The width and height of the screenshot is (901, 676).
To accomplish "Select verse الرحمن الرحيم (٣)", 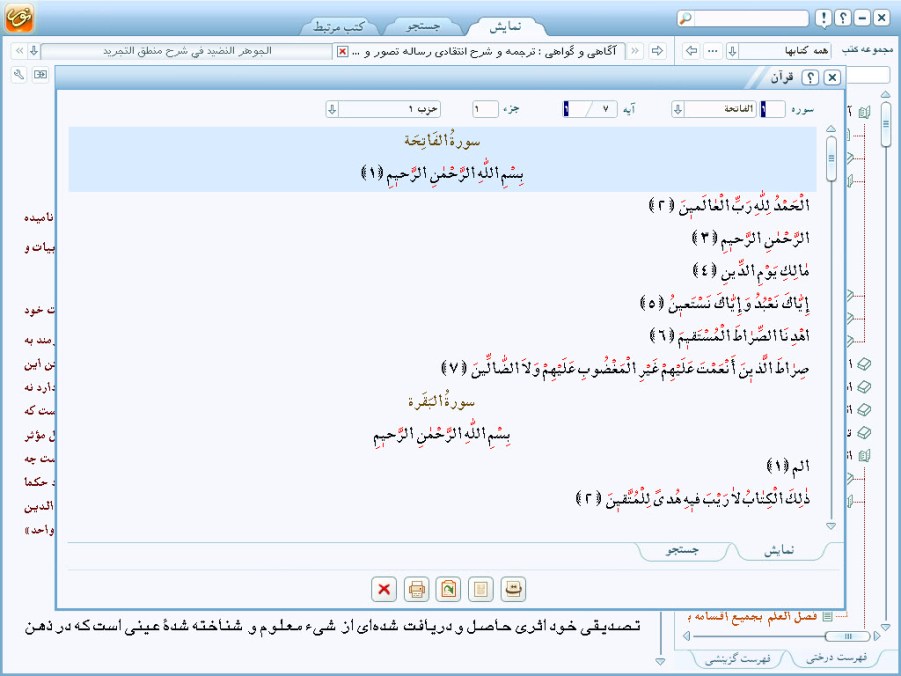I will click(751, 237).
